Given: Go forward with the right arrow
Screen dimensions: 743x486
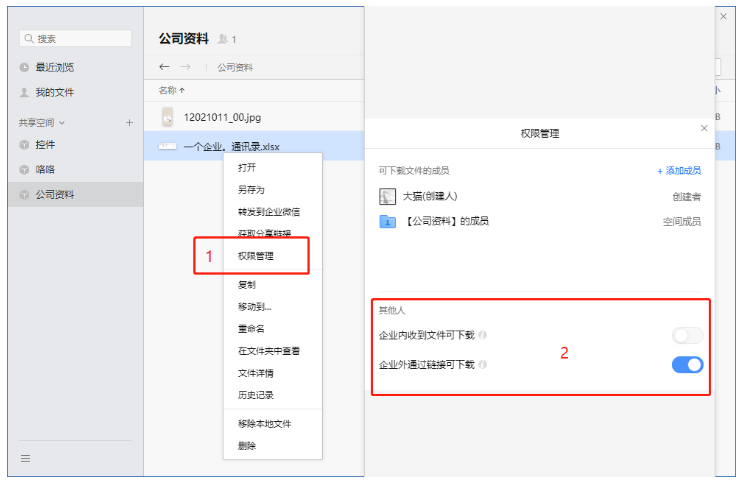Looking at the screenshot, I should click(x=185, y=67).
